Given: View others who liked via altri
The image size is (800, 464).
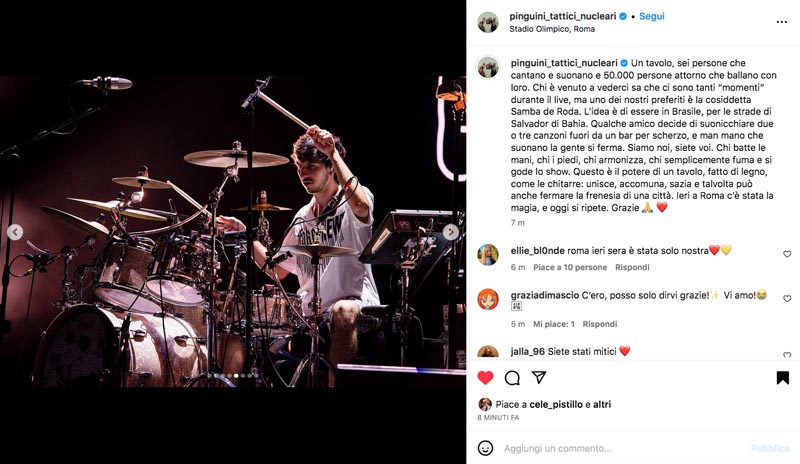Looking at the screenshot, I should 602,404.
